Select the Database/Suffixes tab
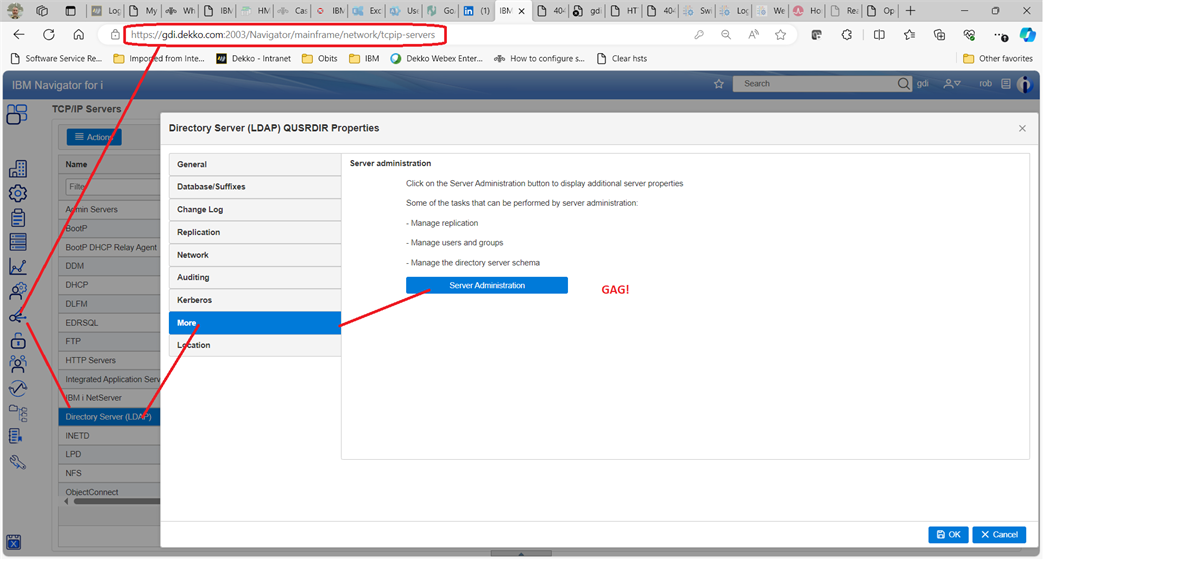The image size is (1200, 571). pos(255,187)
